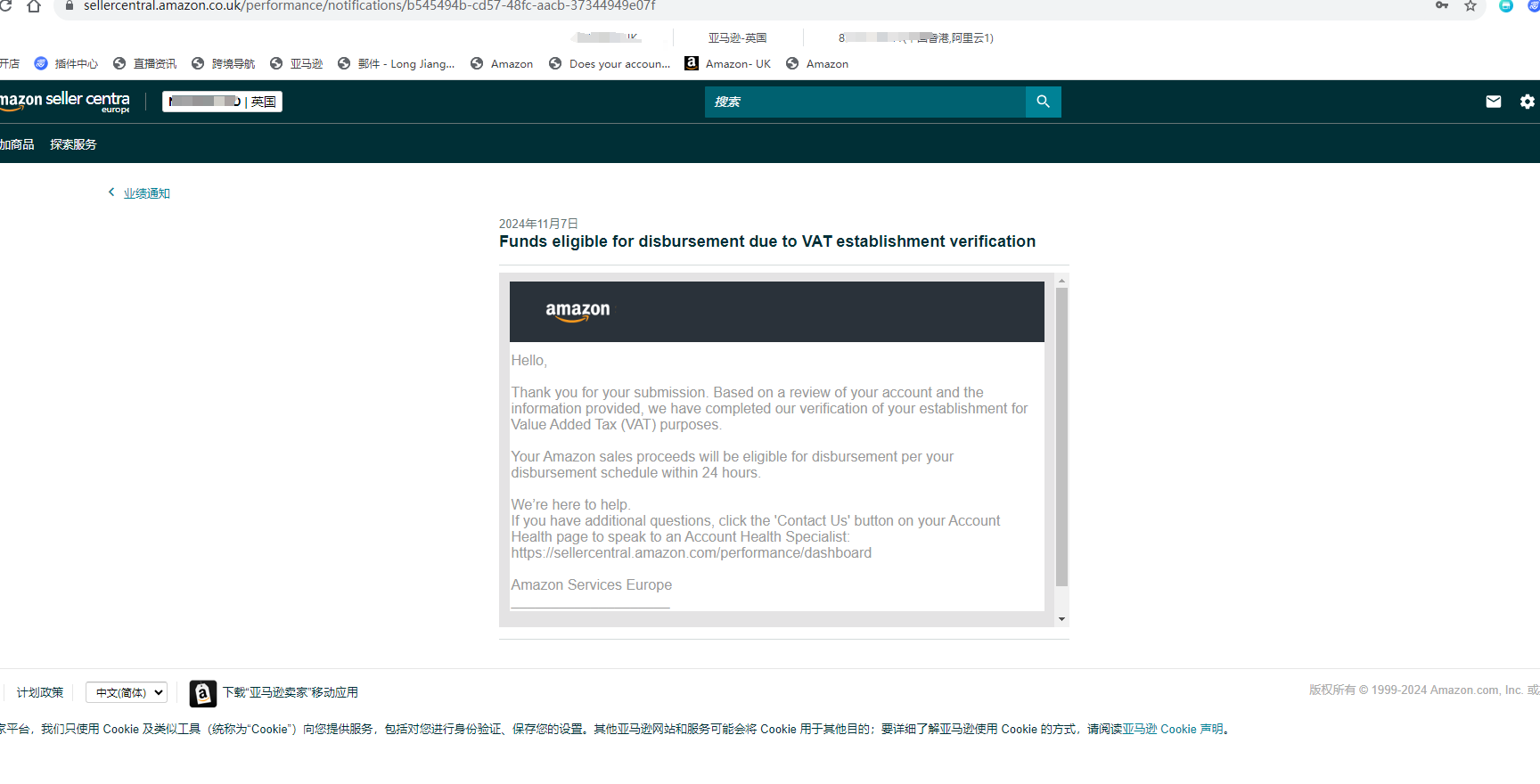
Task: Open the marketplace switcher showing 英国
Action: tap(222, 102)
